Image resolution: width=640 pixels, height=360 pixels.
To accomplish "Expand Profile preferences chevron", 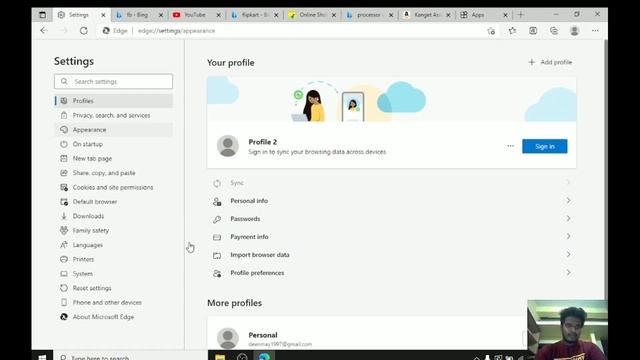I will tap(568, 272).
